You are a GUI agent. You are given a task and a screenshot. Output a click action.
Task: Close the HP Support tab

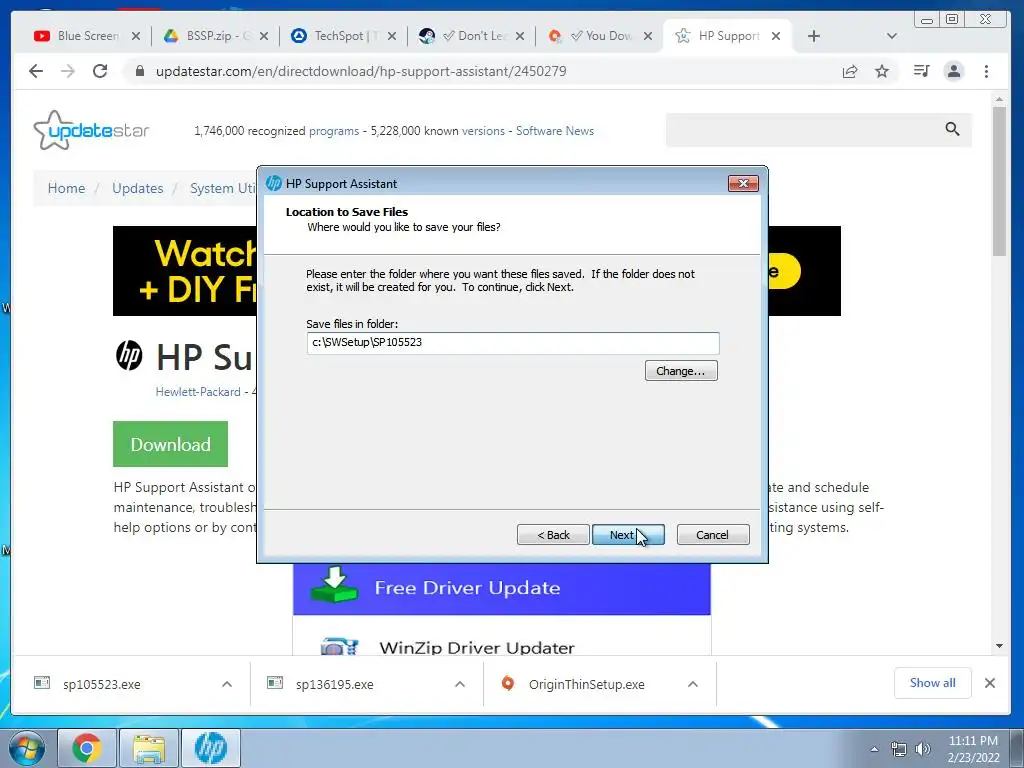pos(776,36)
